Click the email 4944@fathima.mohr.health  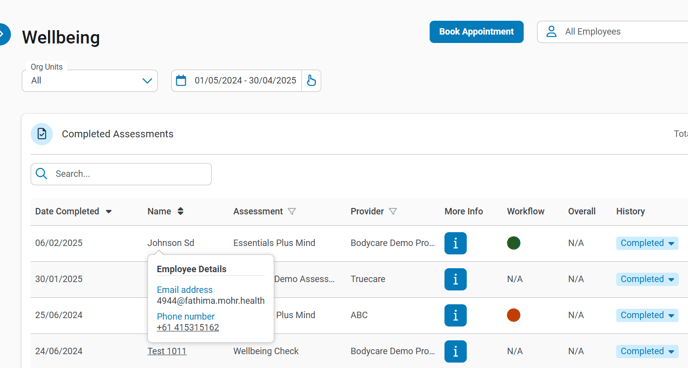[x=211, y=301]
